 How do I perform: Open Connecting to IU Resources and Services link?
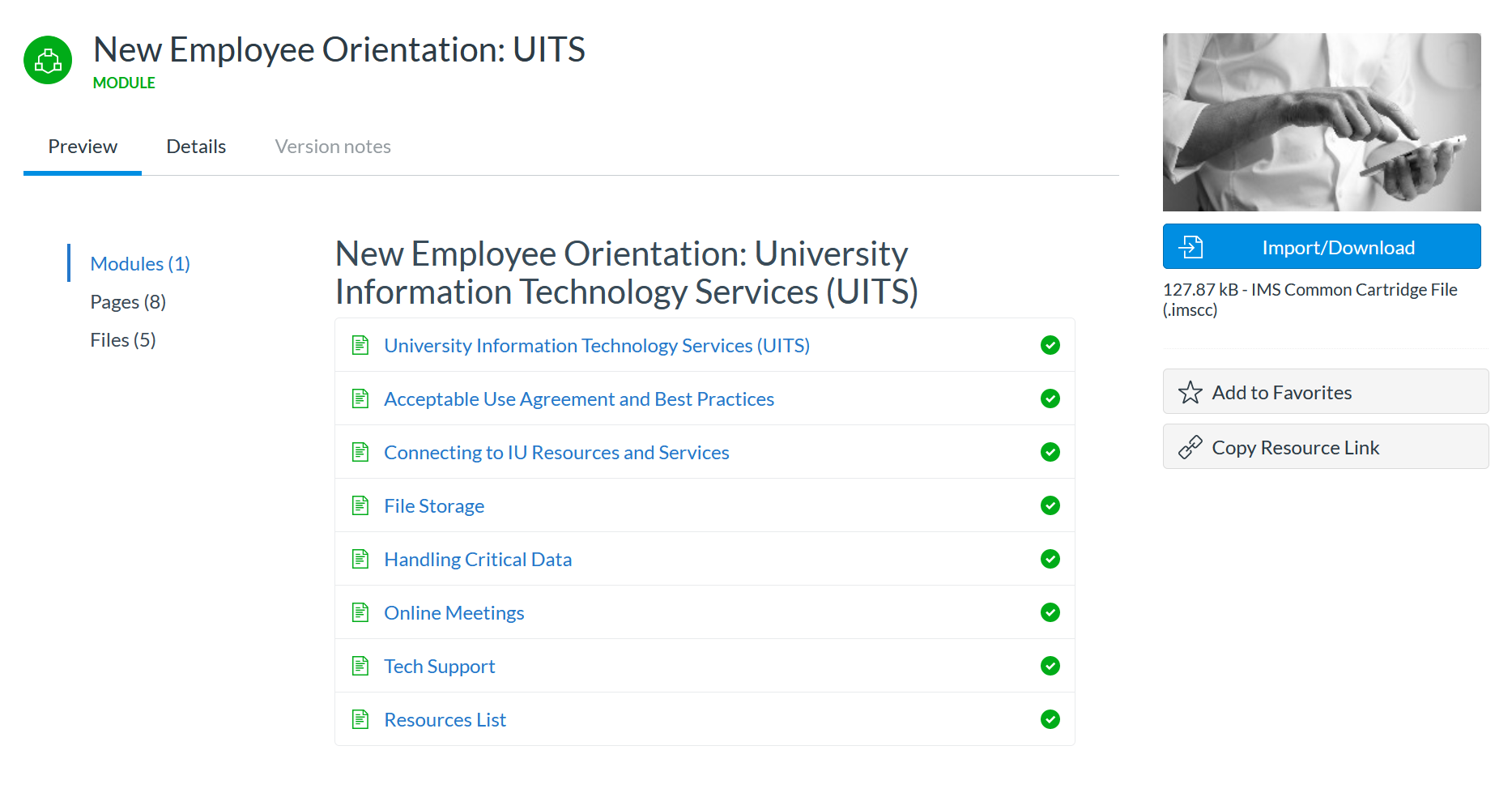click(556, 452)
